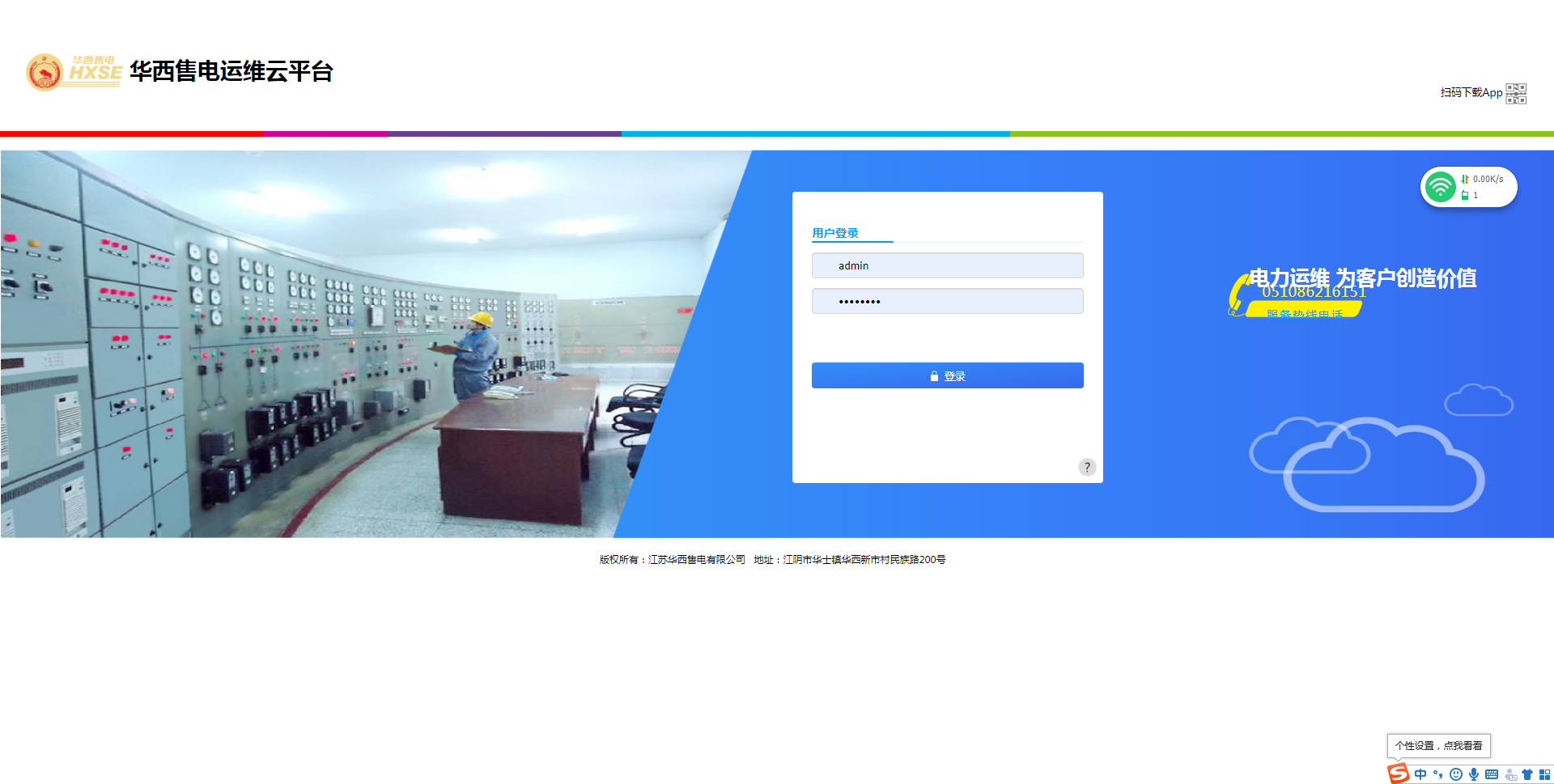Click the 0.00K/s network speed indicator
The width and height of the screenshot is (1554, 784).
(1488, 179)
